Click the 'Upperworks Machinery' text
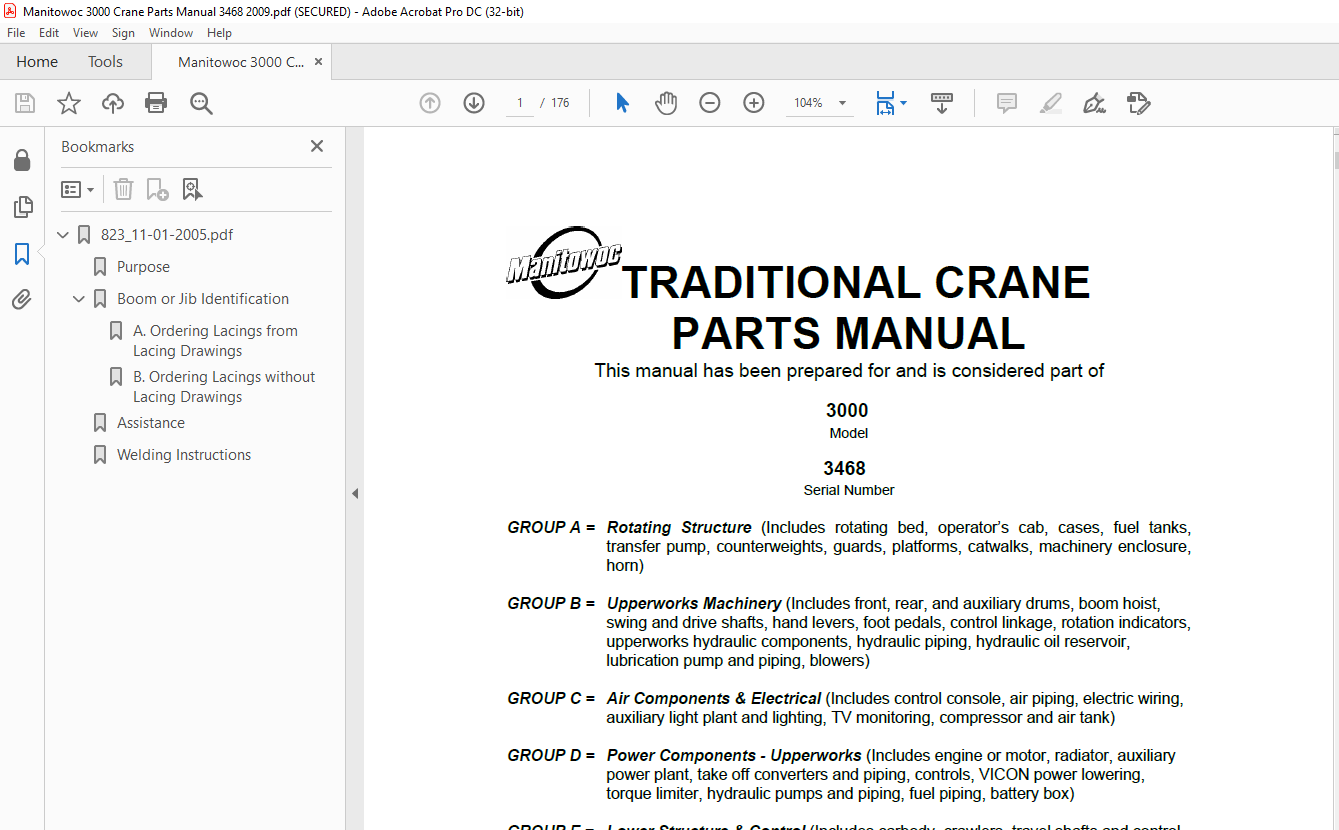The height and width of the screenshot is (830, 1339). [x=694, y=603]
